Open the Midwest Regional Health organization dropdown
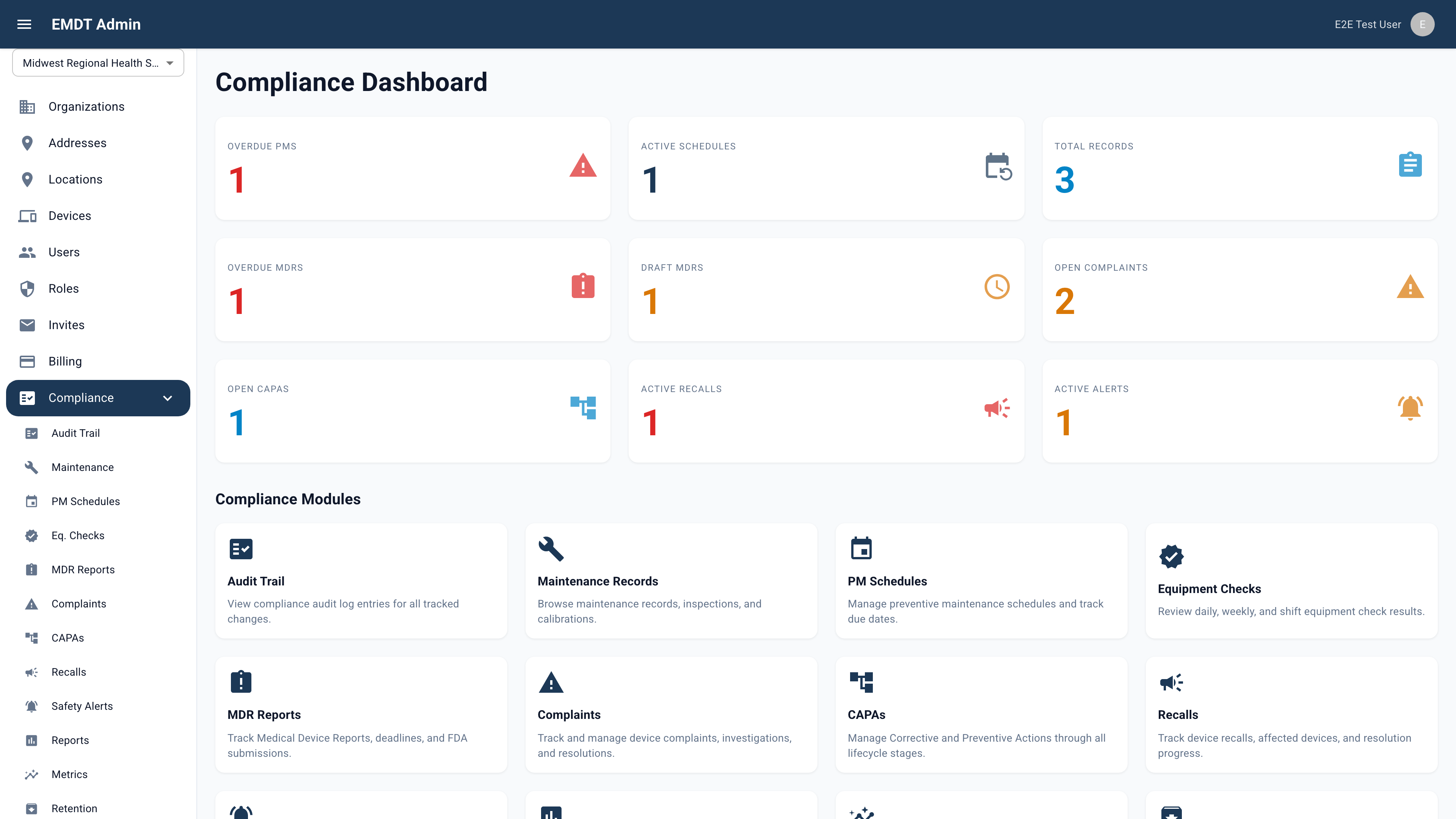The height and width of the screenshot is (819, 1456). [x=98, y=63]
